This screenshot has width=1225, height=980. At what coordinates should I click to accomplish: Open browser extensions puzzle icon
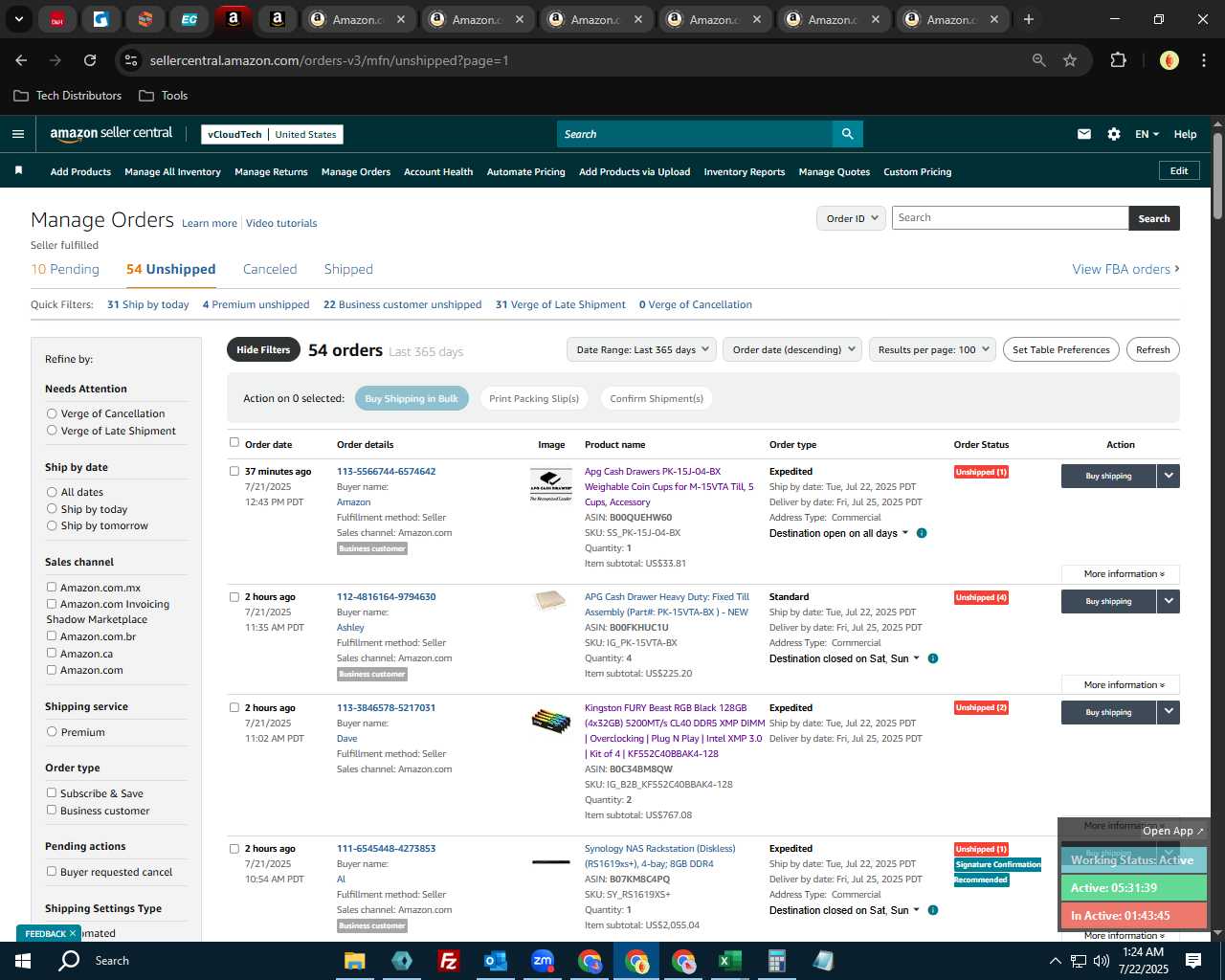(x=1118, y=60)
